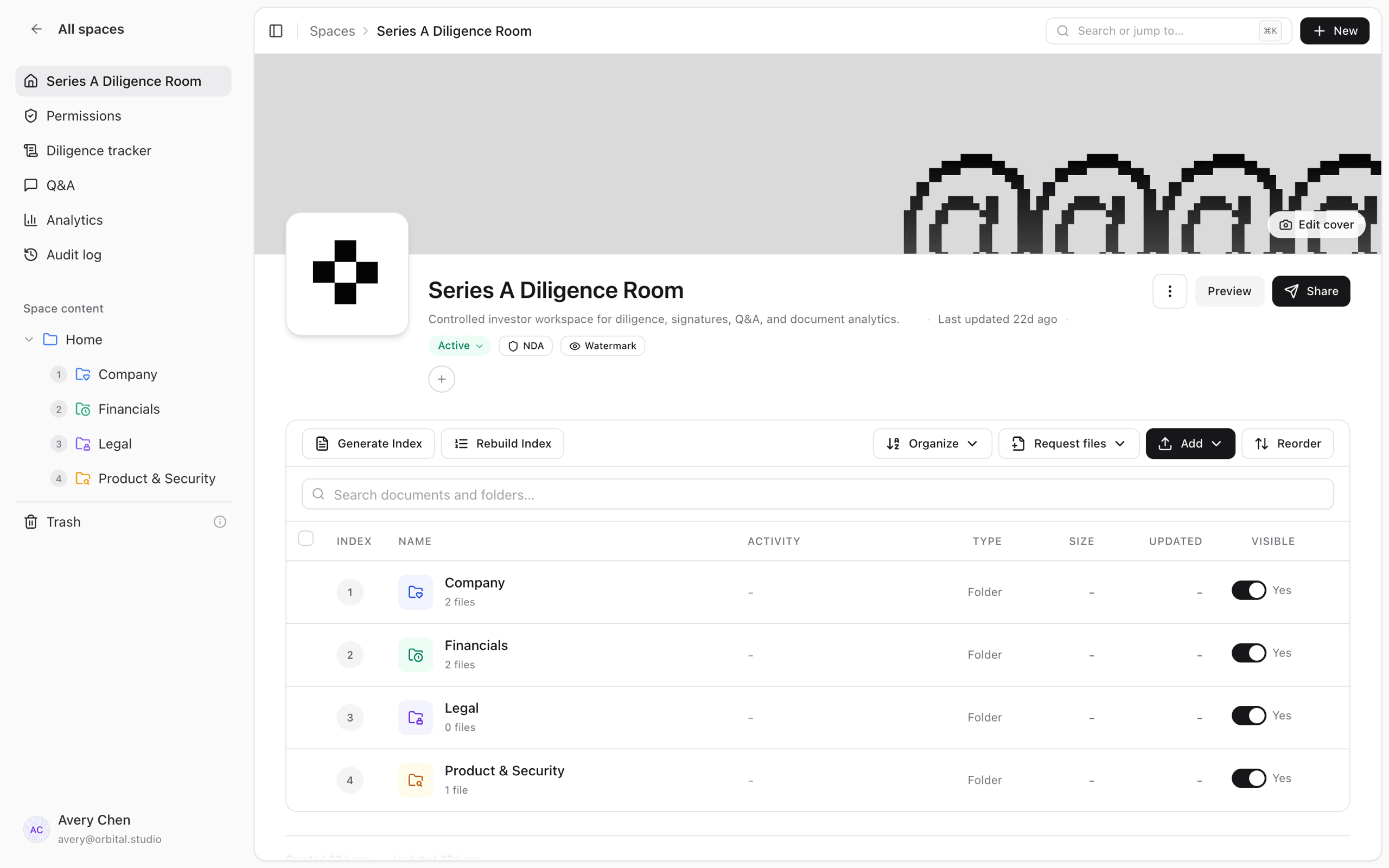Open Product & Security name in table
This screenshot has height=868, width=1389.
click(x=505, y=771)
